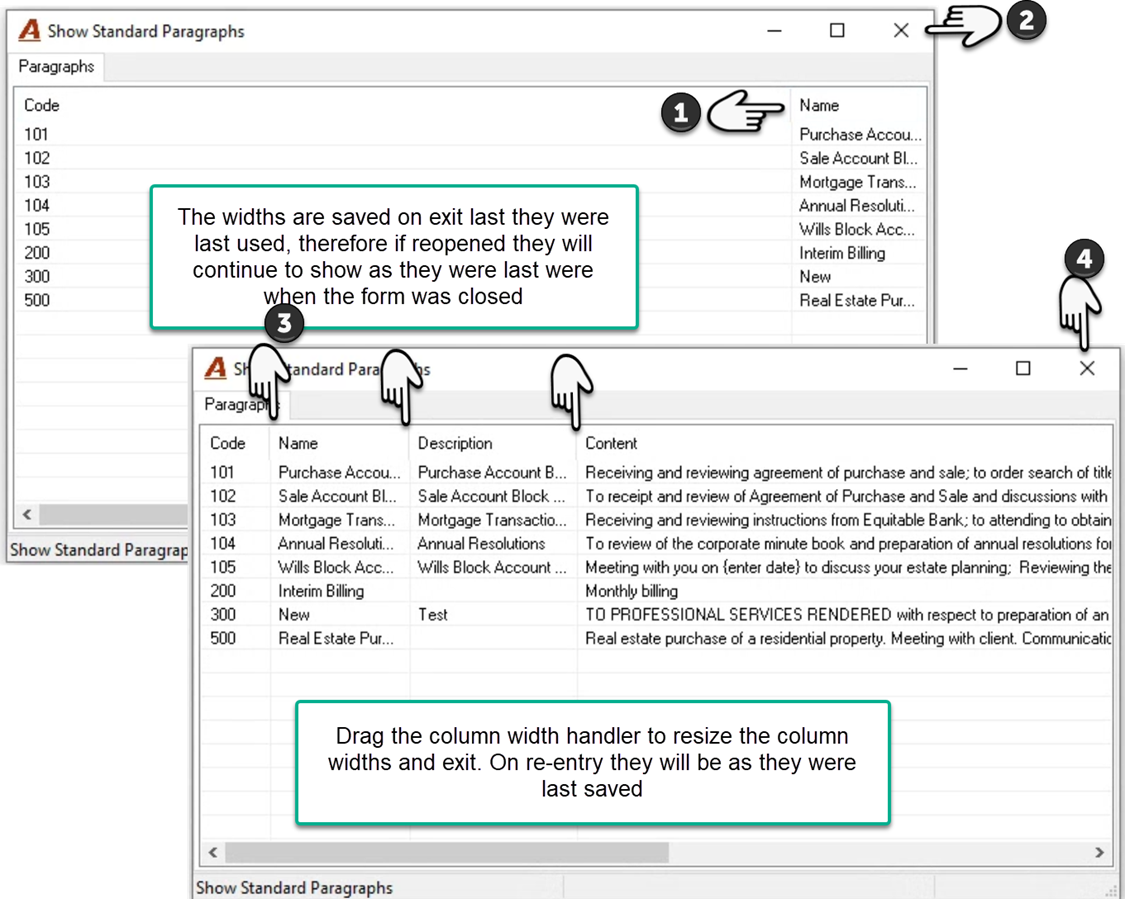Select code 103 in the front window
This screenshot has width=1125, height=899.
click(223, 519)
